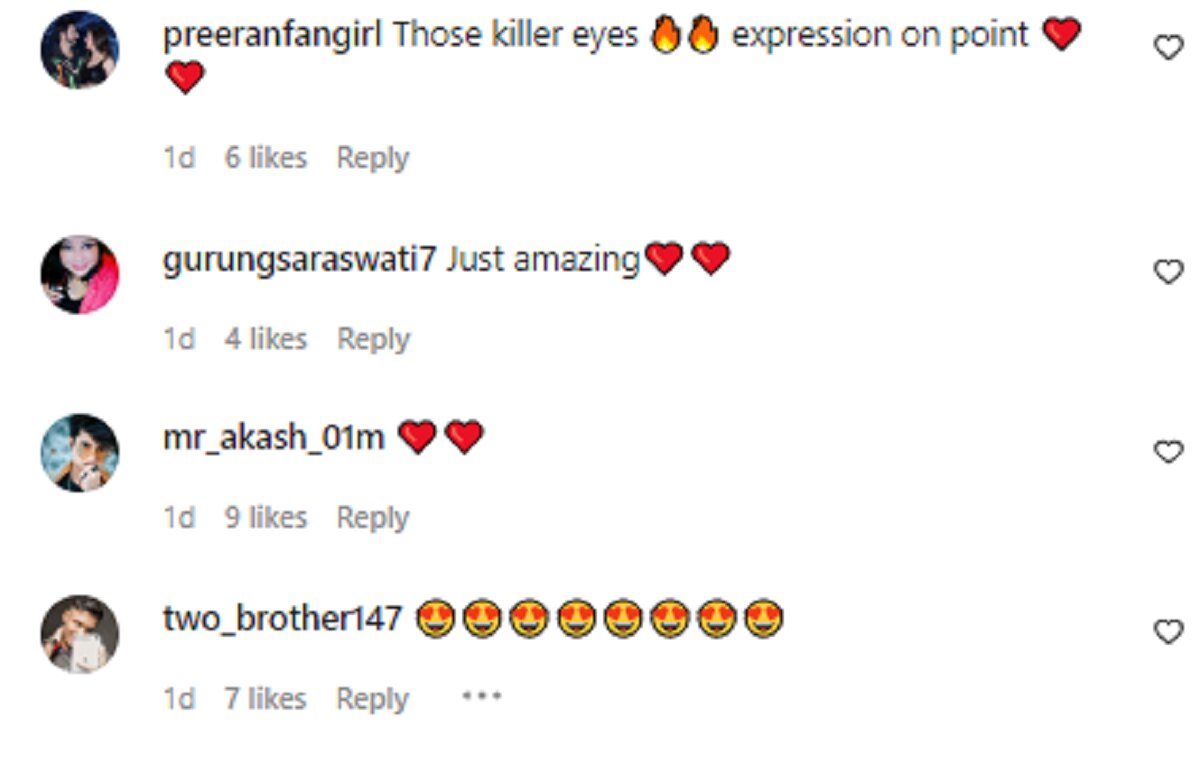Open more options for two_brother147's comment

pyautogui.click(x=480, y=697)
